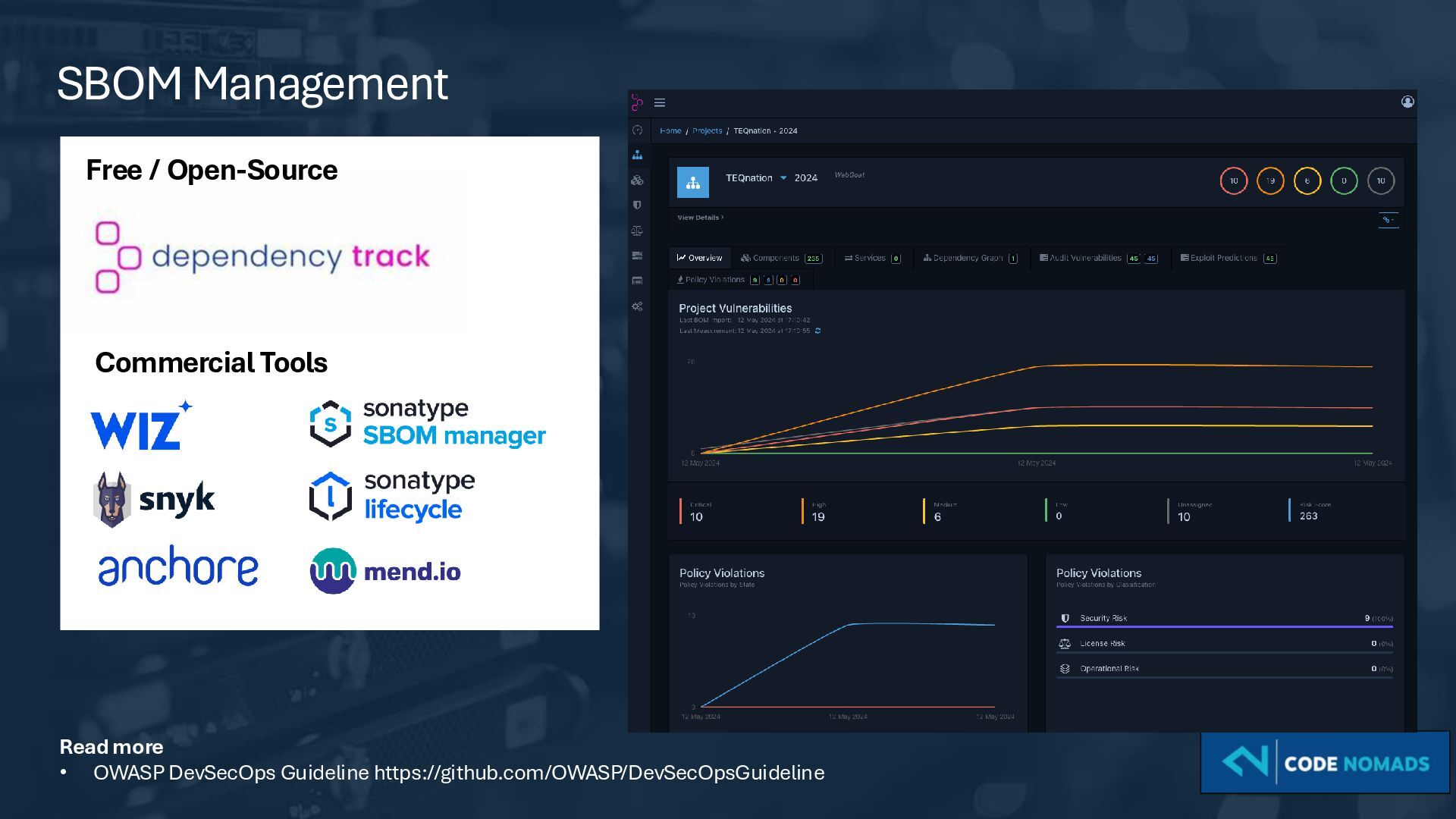Image resolution: width=1456 pixels, height=819 pixels.
Task: Expand the TEQnation version dropdown arrow
Action: pos(783,178)
